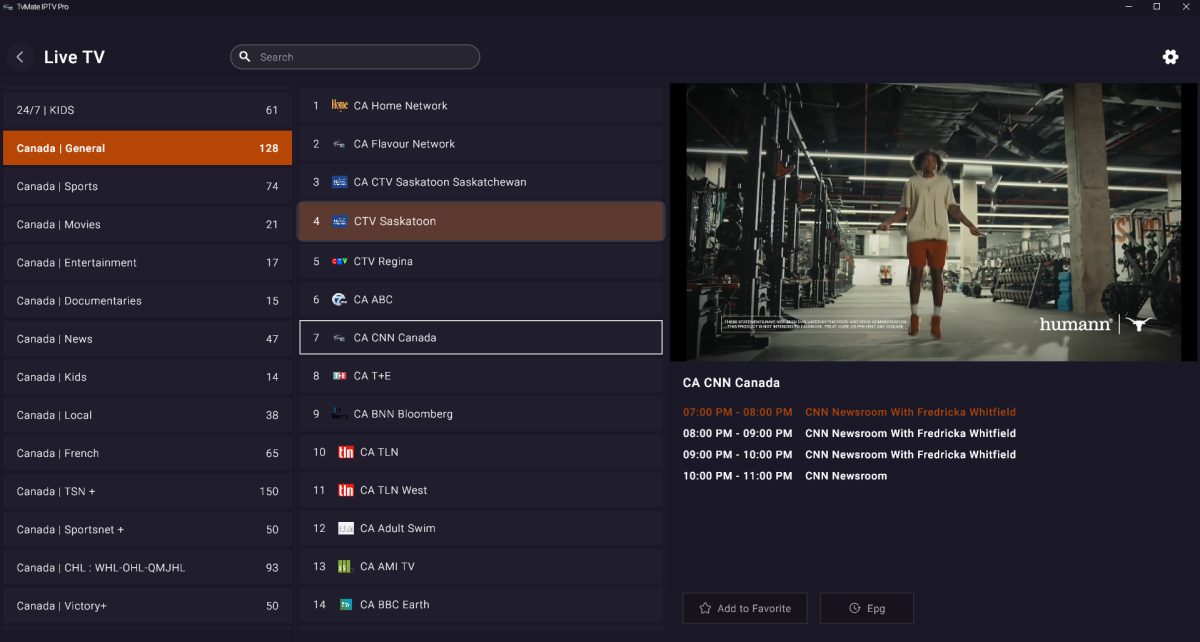
Task: Choose the Canada | TSN + category
Action: point(147,492)
